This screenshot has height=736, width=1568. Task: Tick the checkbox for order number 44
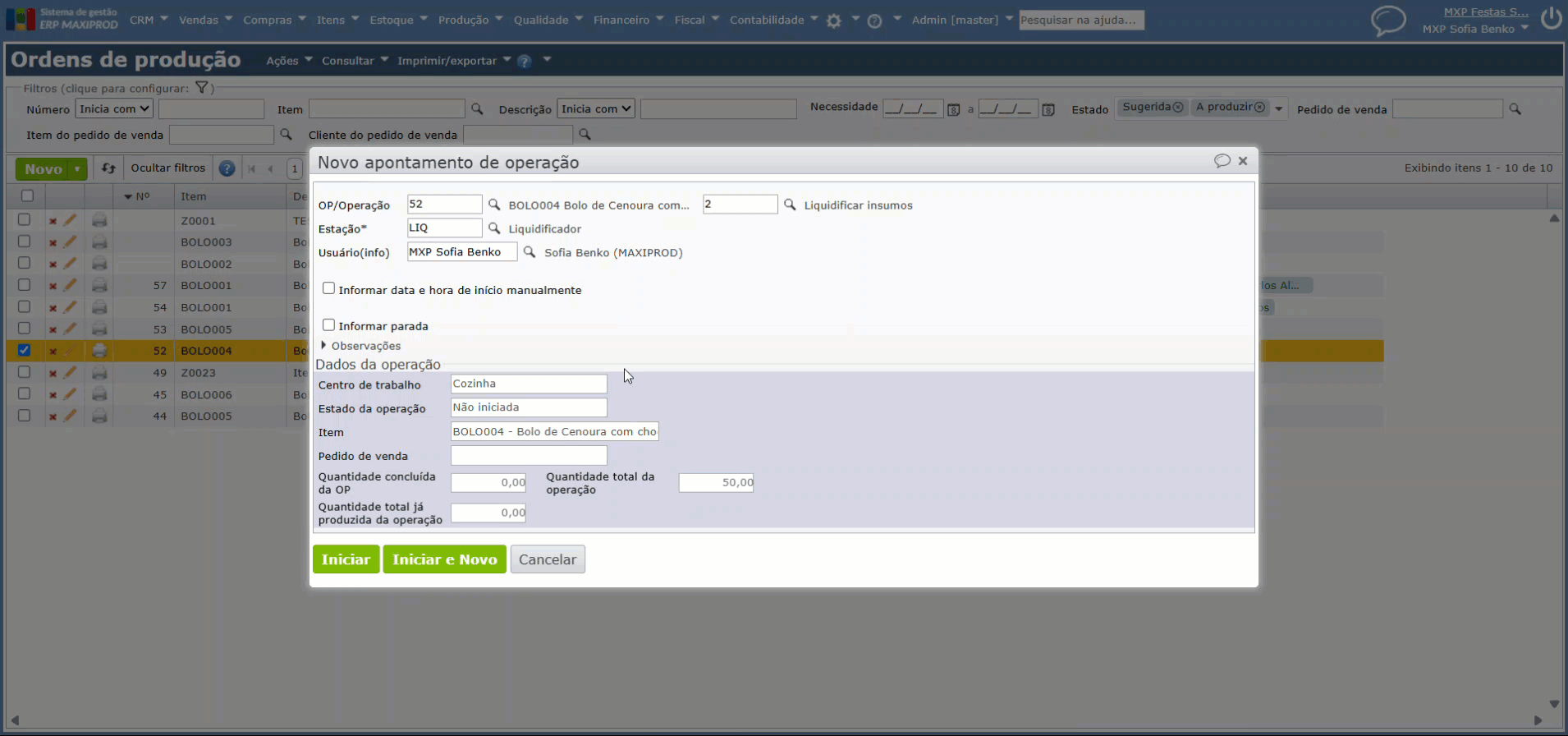[x=24, y=416]
